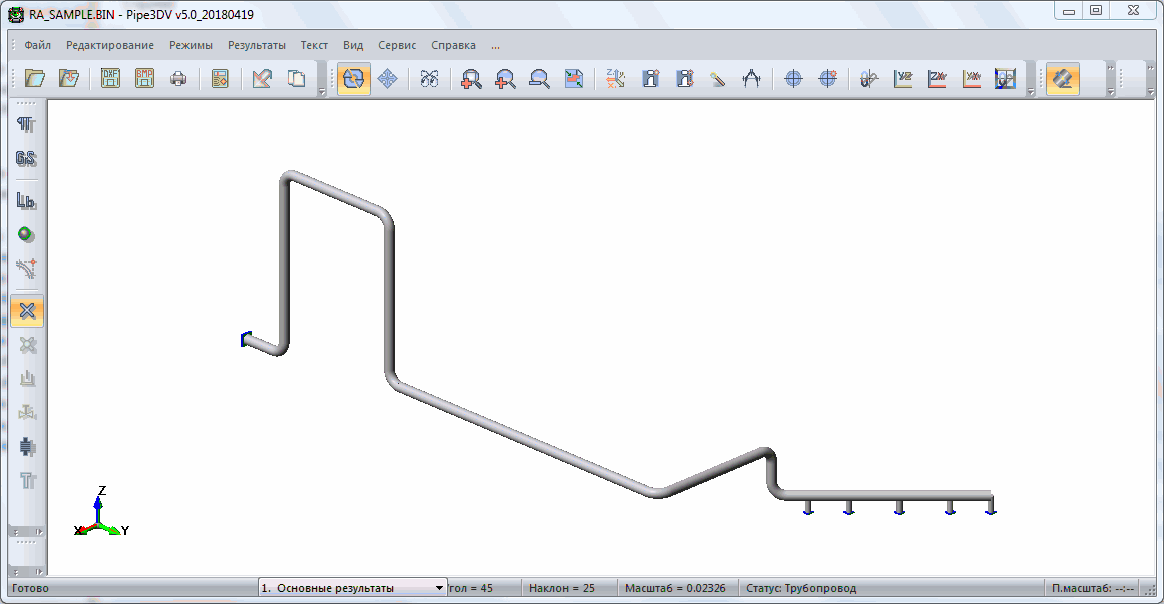Screen dimensions: 1164x604
Task: Click the BMP save icon
Action: click(x=144, y=79)
